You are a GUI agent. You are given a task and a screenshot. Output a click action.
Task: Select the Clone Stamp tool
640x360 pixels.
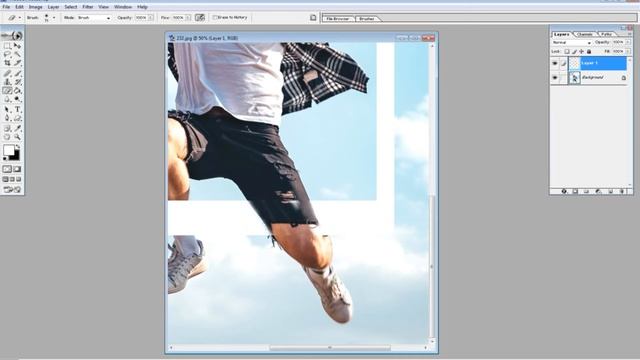click(x=7, y=82)
